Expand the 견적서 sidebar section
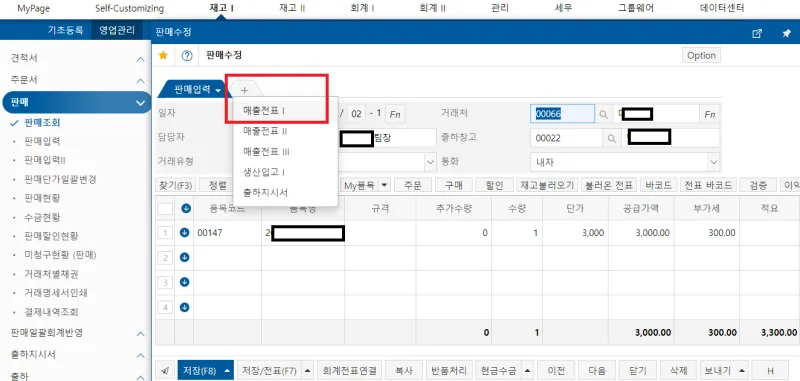The image size is (800, 381). (140, 59)
